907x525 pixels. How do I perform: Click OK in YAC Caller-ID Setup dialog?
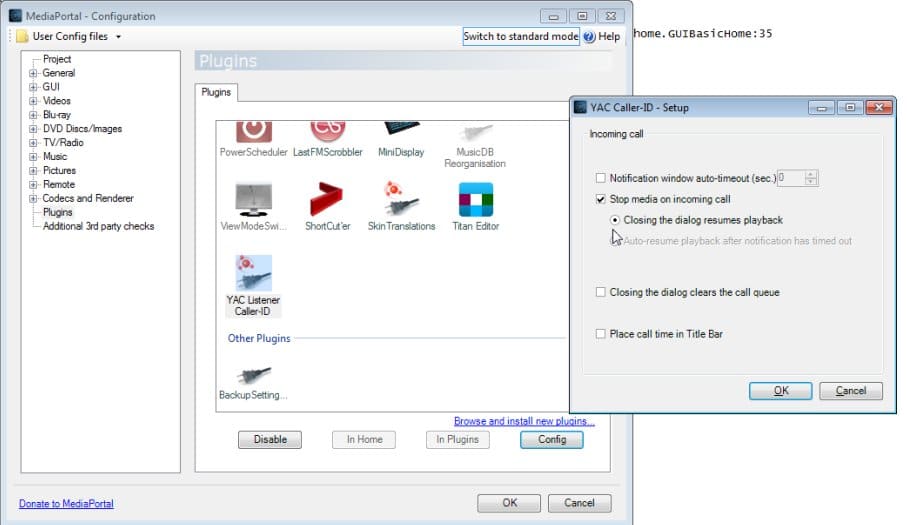781,391
